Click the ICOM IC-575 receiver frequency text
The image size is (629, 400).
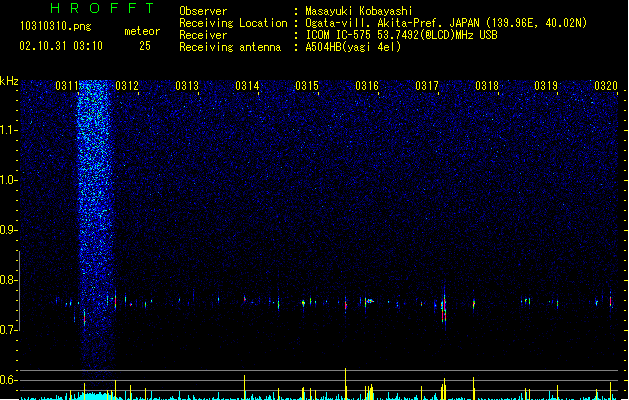point(401,35)
